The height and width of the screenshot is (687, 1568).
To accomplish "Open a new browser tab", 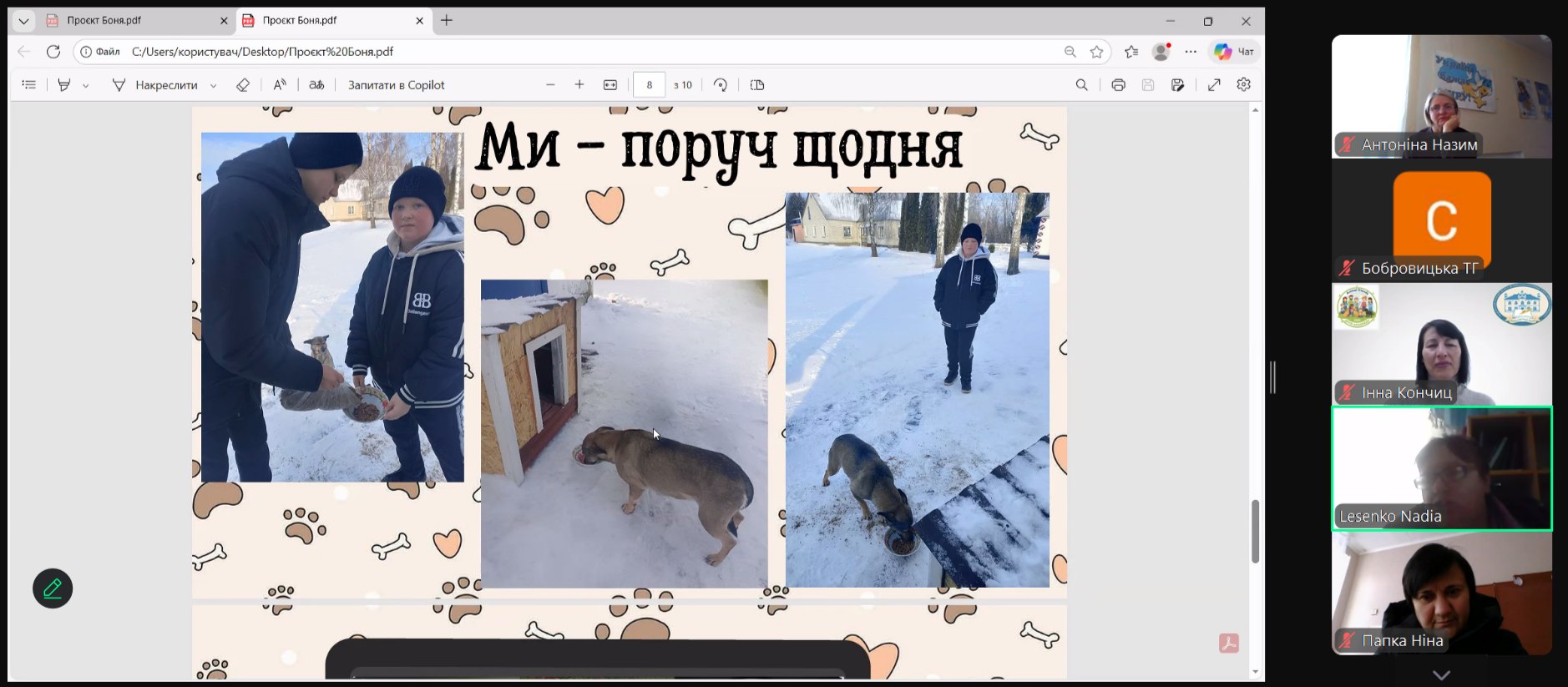I will tap(447, 21).
